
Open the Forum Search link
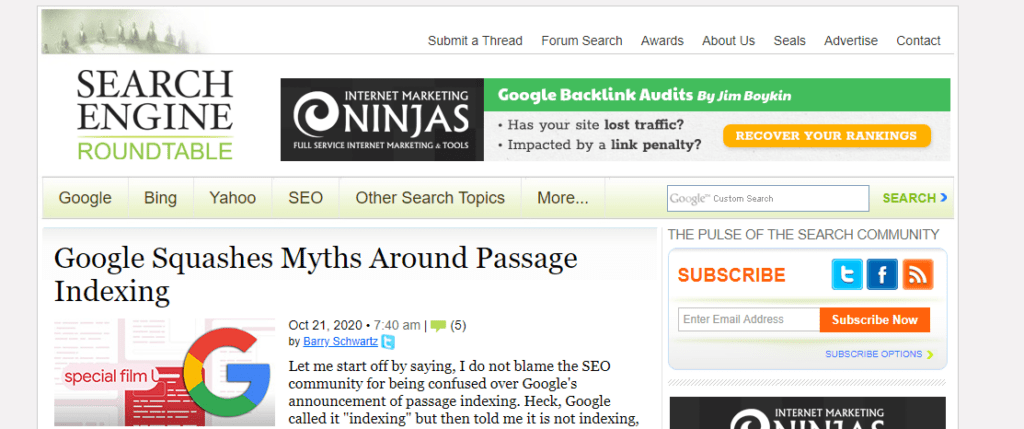click(x=582, y=40)
